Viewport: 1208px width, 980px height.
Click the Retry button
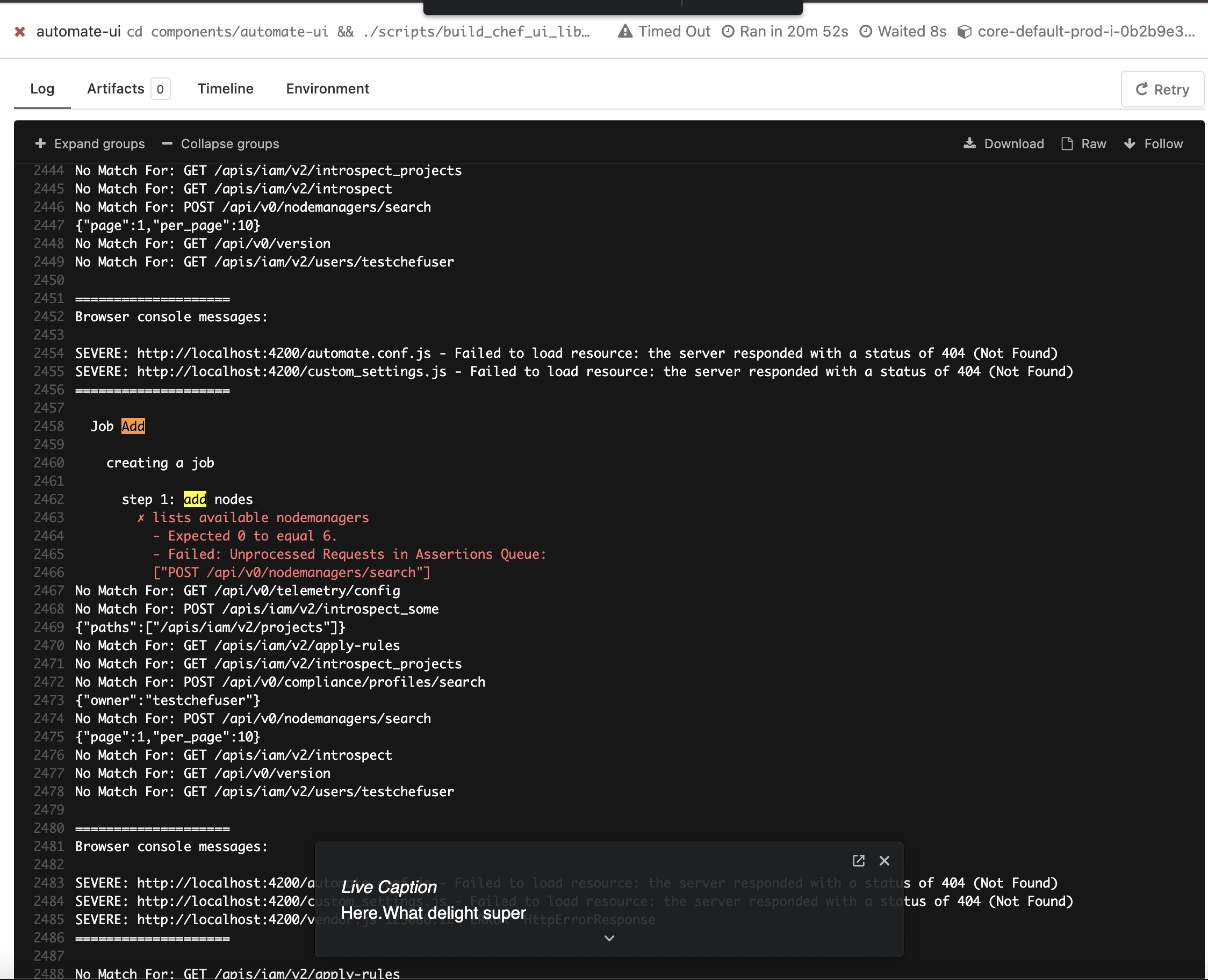coord(1162,89)
